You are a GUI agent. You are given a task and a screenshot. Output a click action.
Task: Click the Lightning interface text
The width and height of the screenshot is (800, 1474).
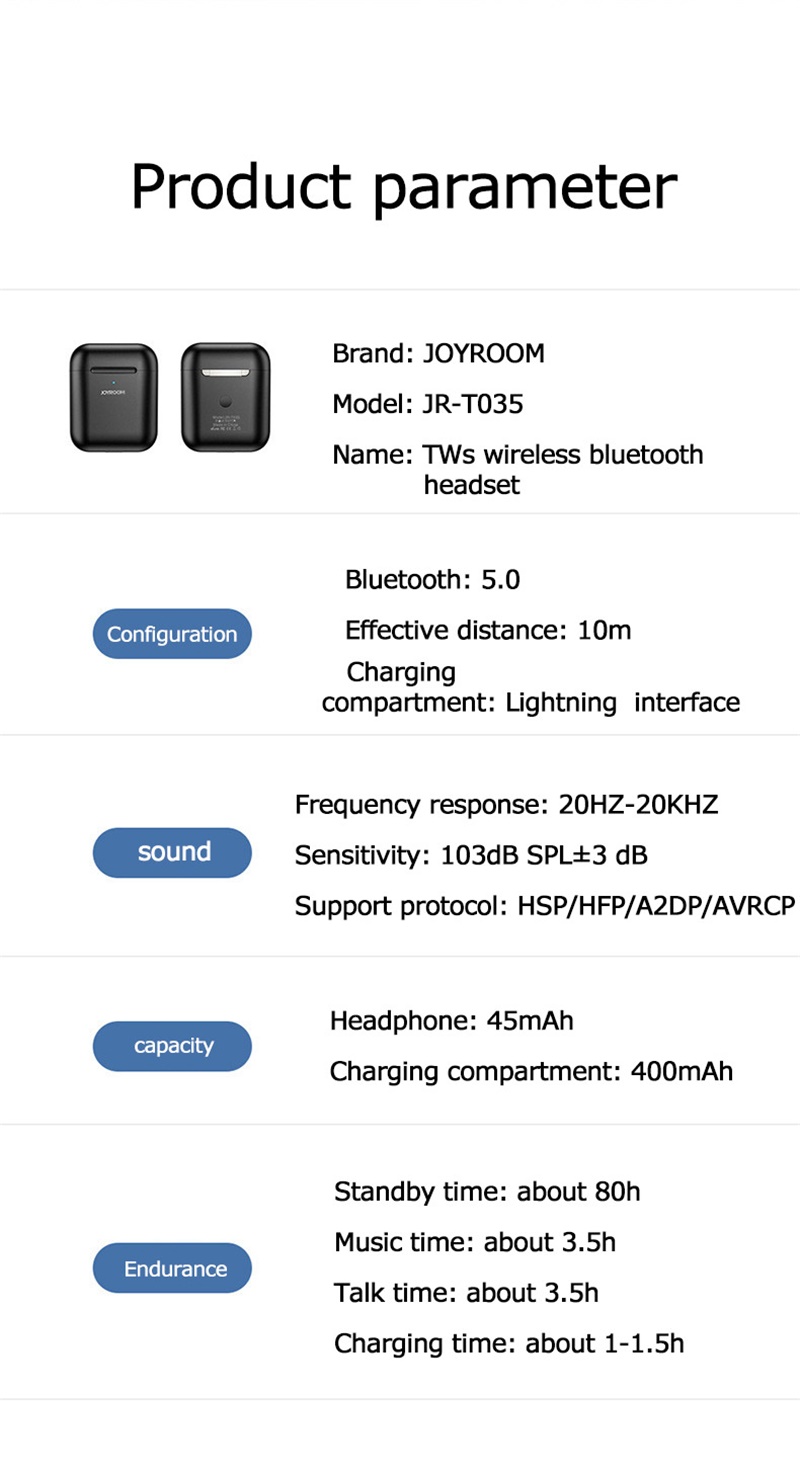(622, 702)
